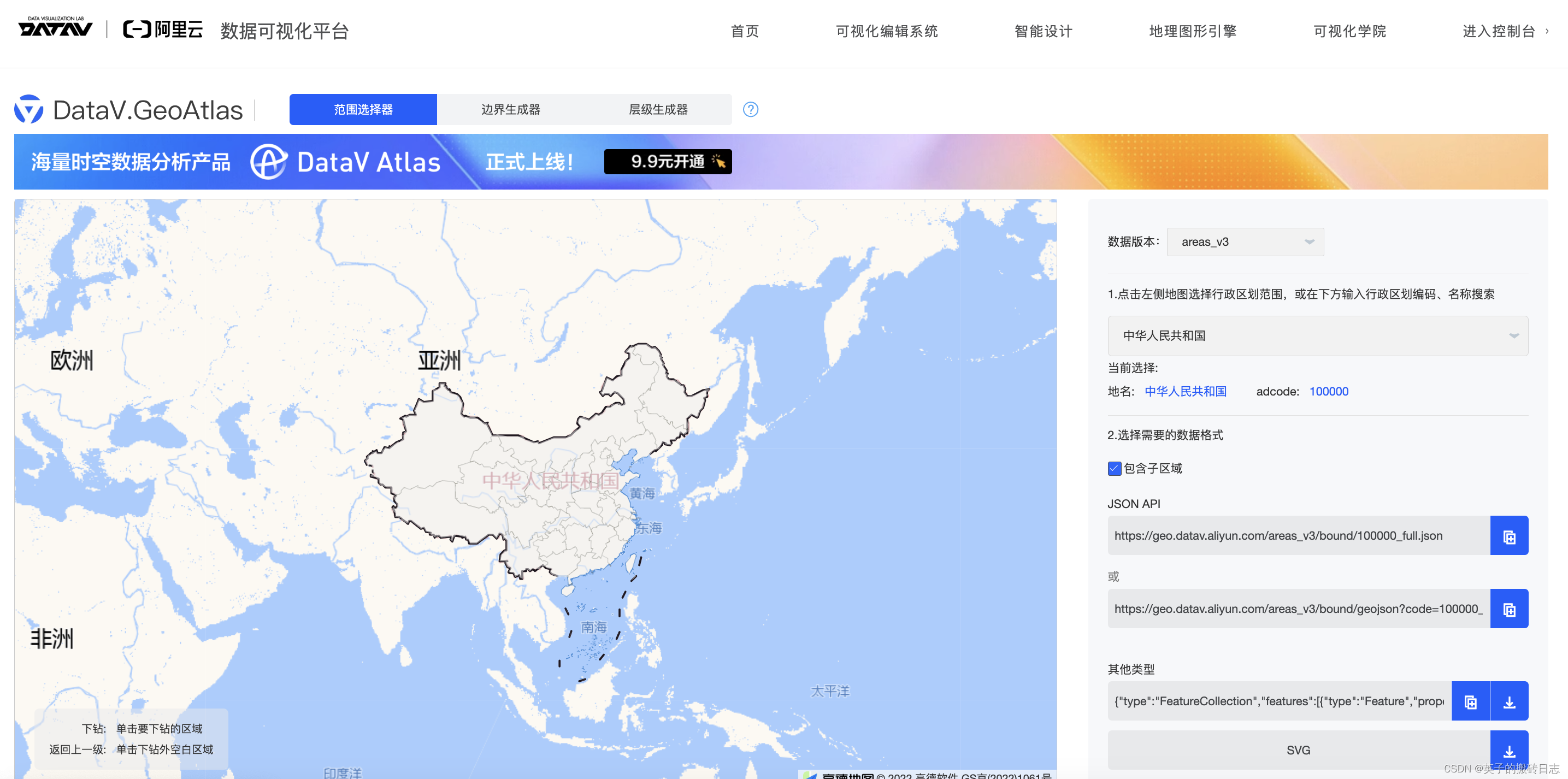The width and height of the screenshot is (1568, 779).
Task: Click 进入控制台 link
Action: point(1505,31)
